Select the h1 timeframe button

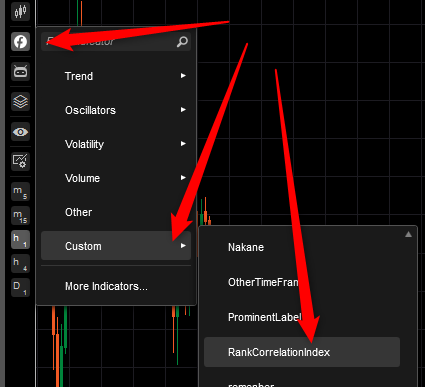point(20,240)
